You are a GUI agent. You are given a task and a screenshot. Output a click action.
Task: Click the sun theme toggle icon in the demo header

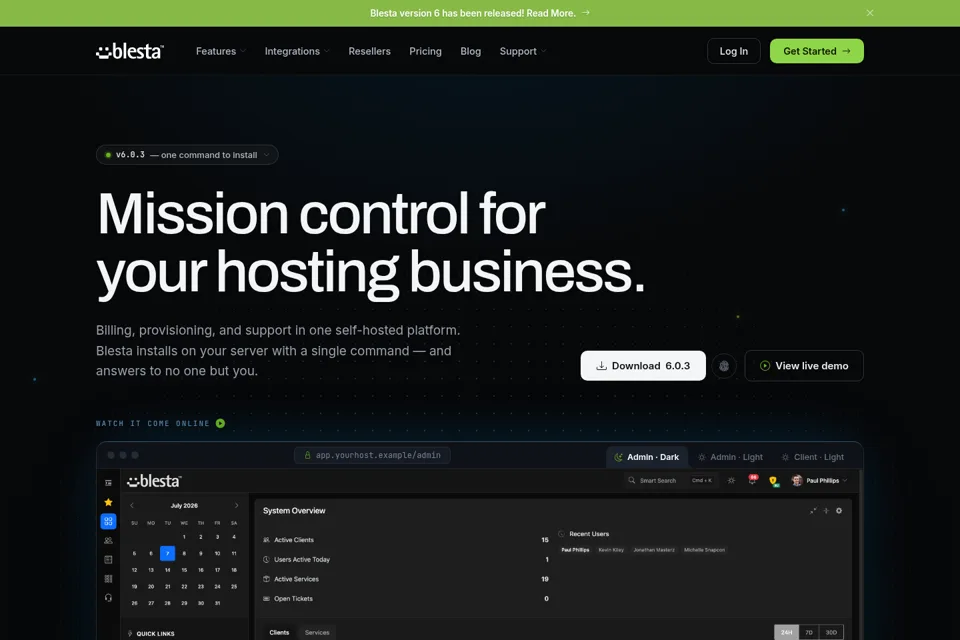point(731,481)
